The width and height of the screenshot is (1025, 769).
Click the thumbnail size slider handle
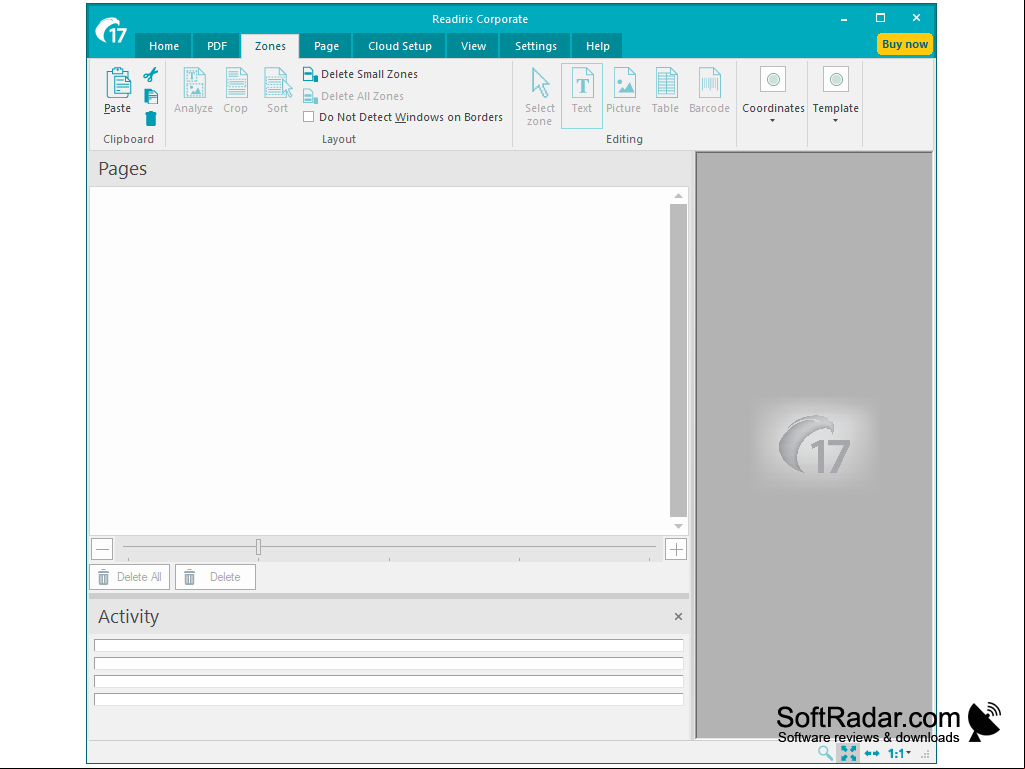pyautogui.click(x=259, y=547)
